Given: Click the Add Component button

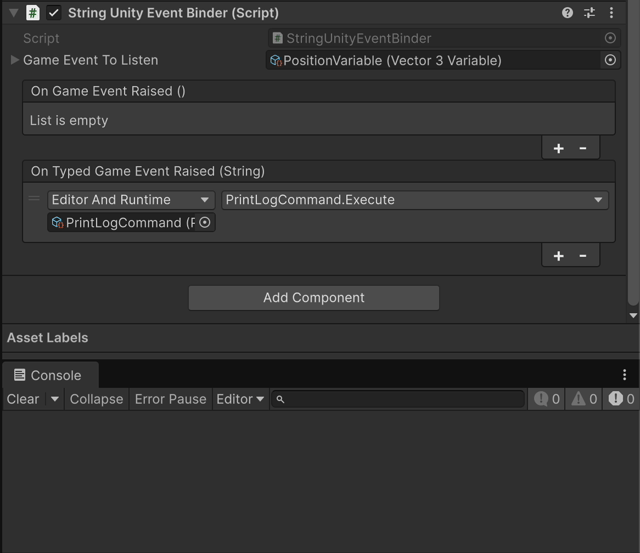Looking at the screenshot, I should [x=314, y=298].
